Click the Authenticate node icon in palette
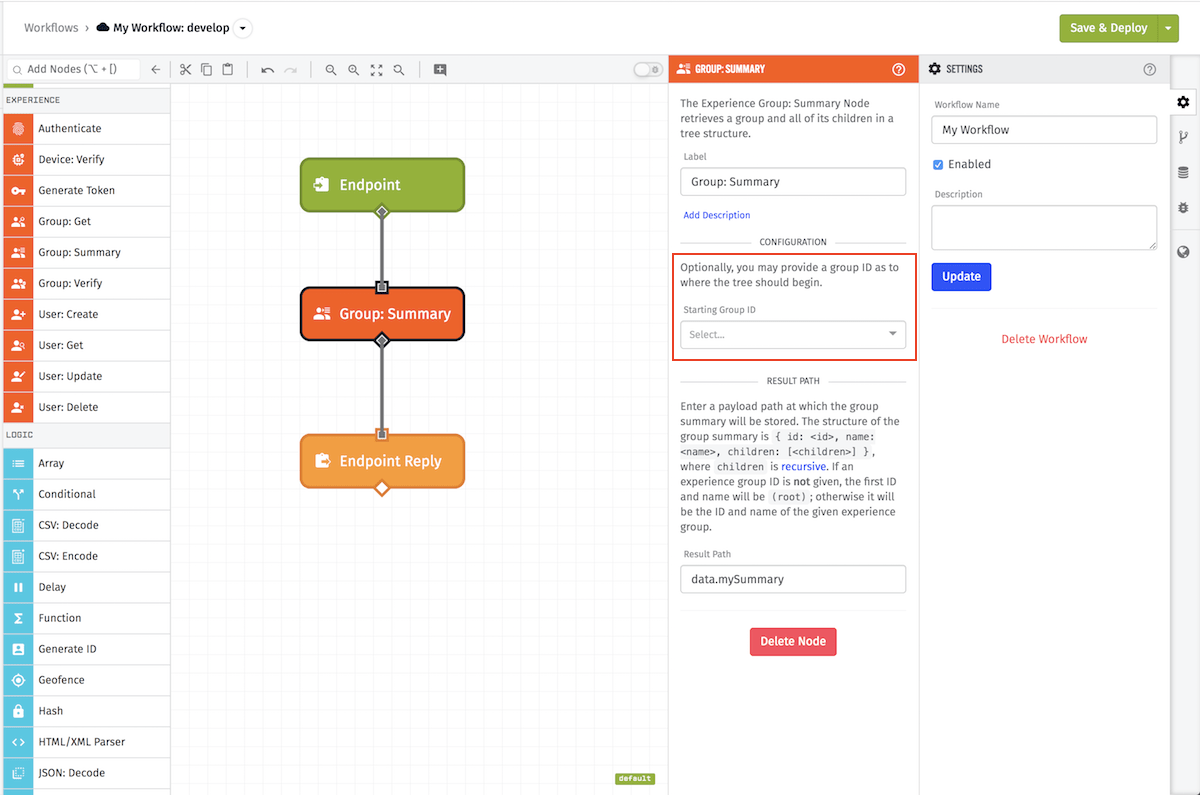 coord(18,128)
